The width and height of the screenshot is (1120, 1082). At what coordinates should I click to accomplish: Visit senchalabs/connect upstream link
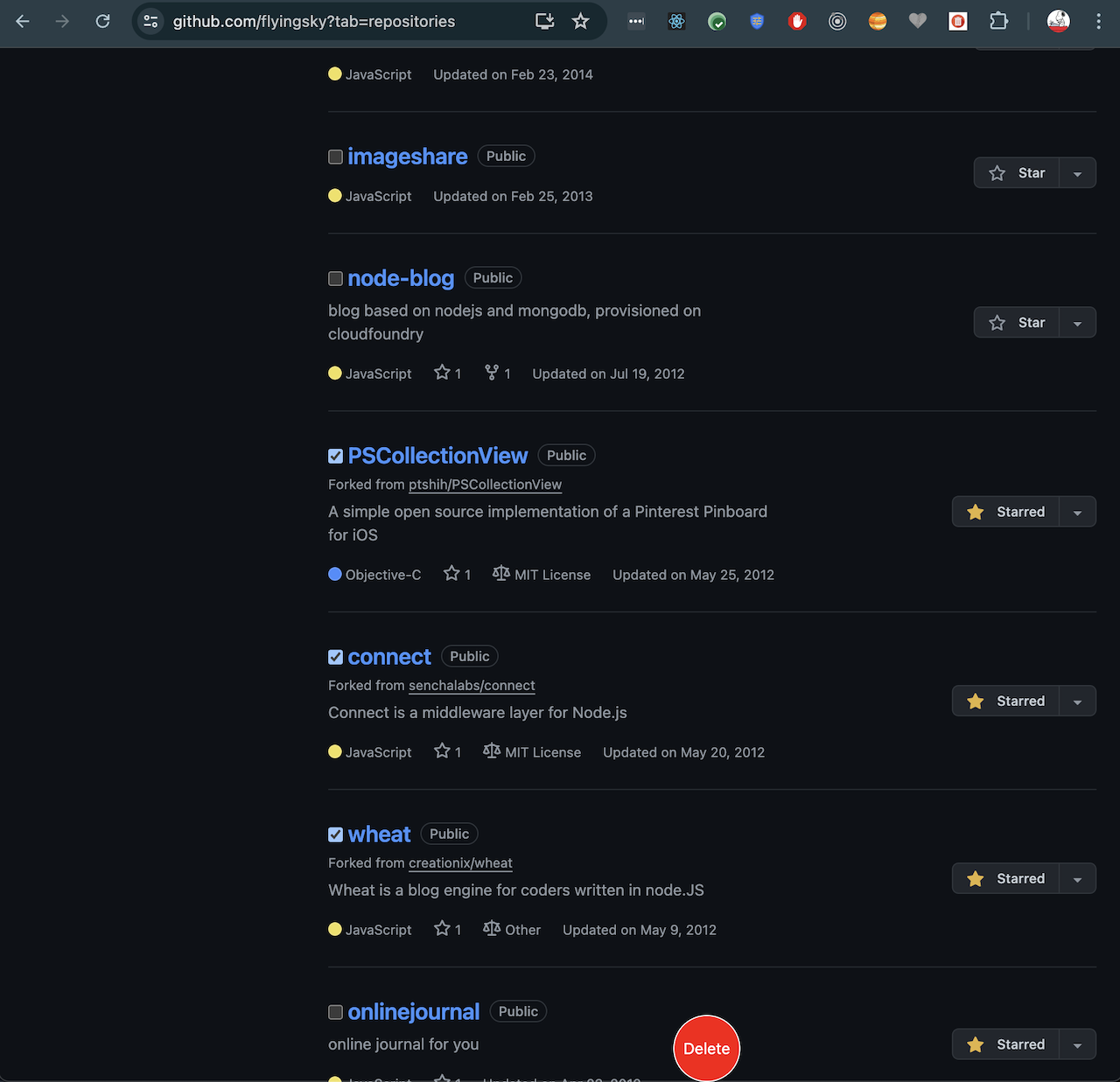tap(472, 686)
